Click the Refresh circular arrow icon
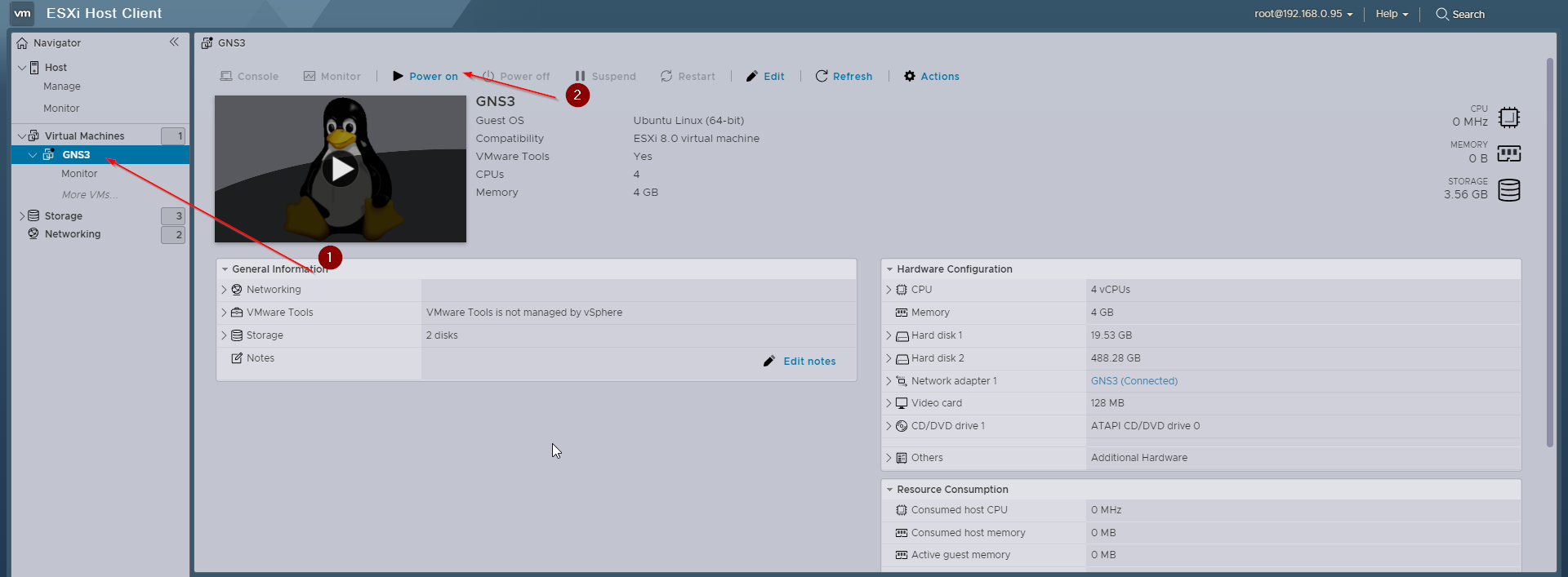The height and width of the screenshot is (577, 1568). (822, 76)
